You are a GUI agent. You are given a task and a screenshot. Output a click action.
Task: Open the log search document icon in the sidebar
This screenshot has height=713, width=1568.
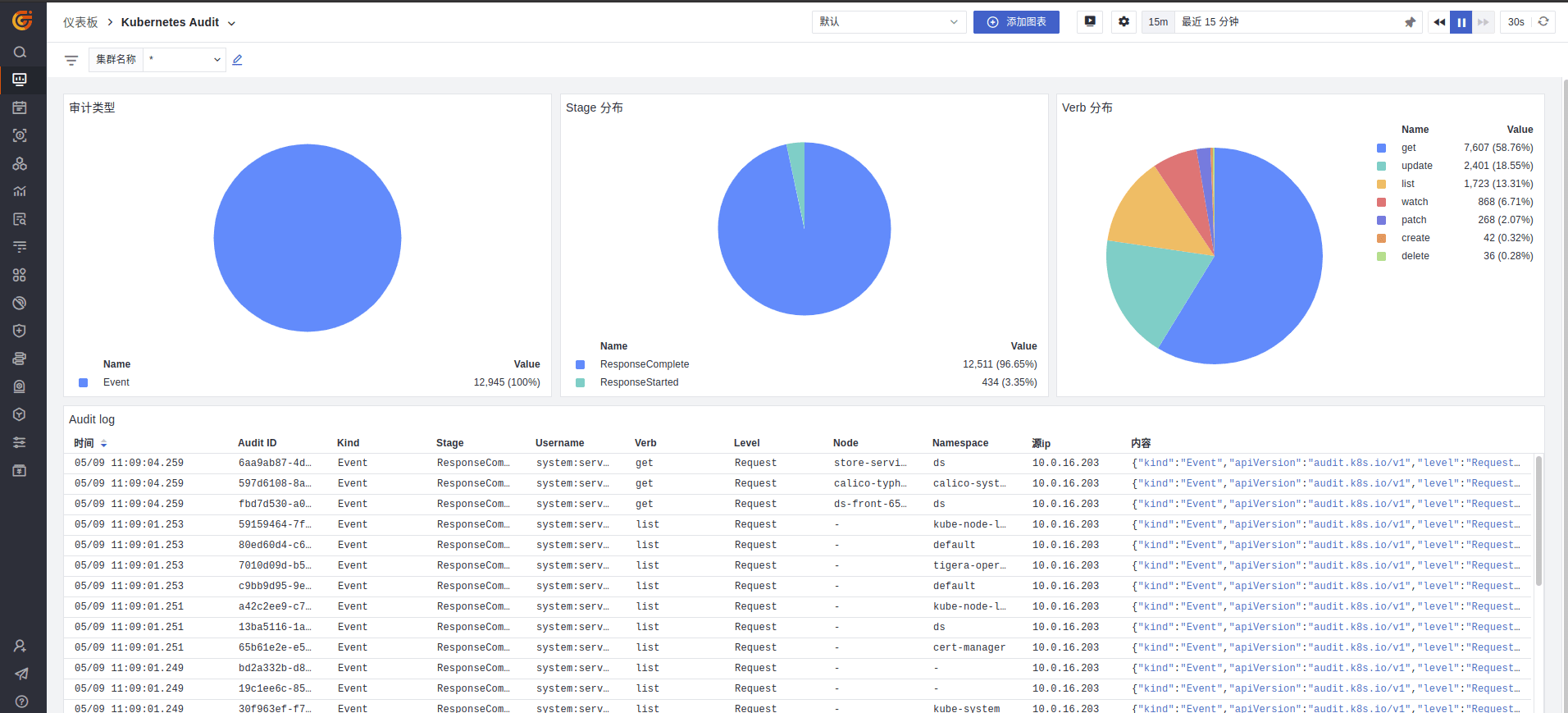[20, 219]
